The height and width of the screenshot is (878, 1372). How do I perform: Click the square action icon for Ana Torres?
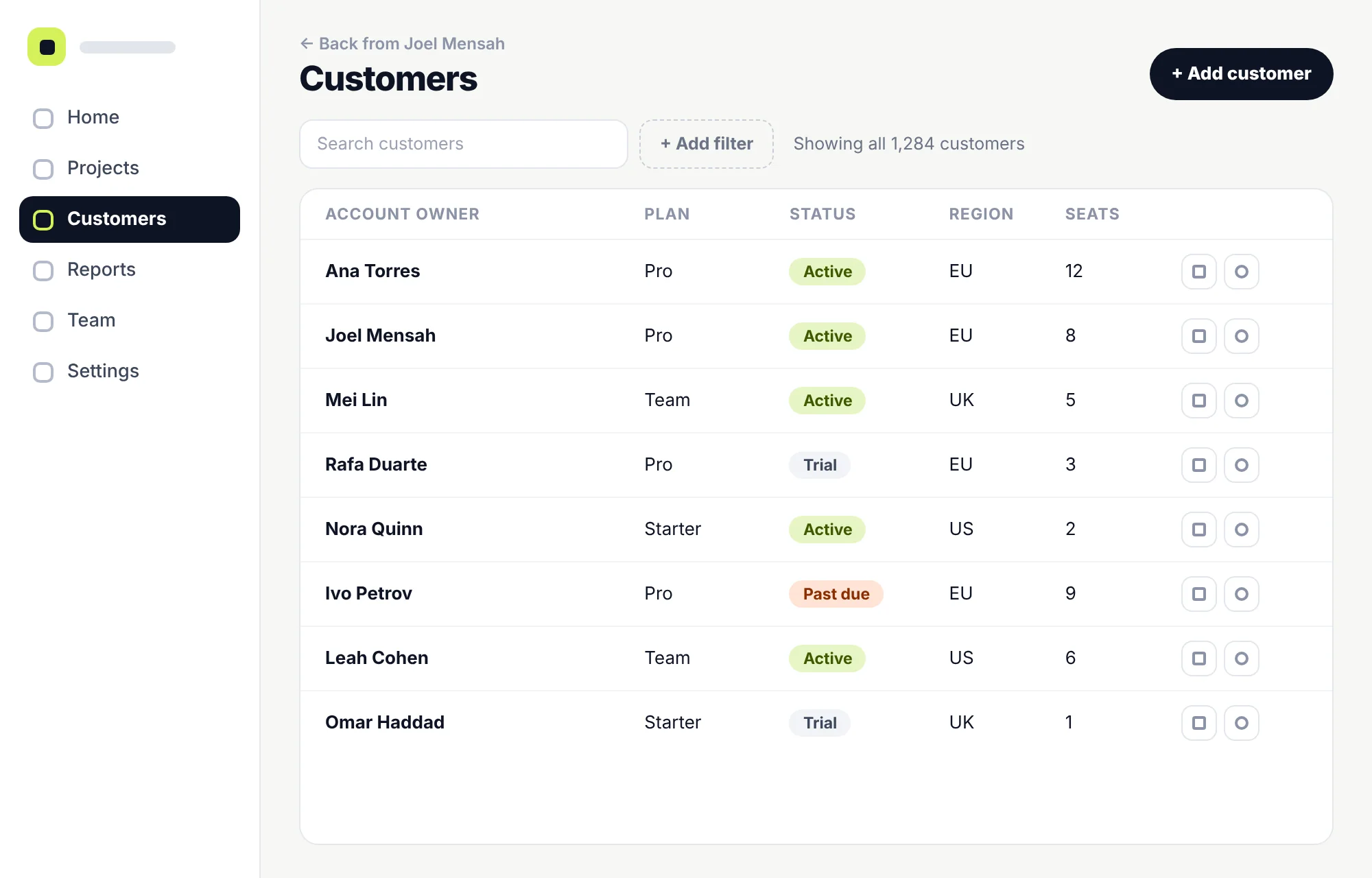click(x=1198, y=272)
